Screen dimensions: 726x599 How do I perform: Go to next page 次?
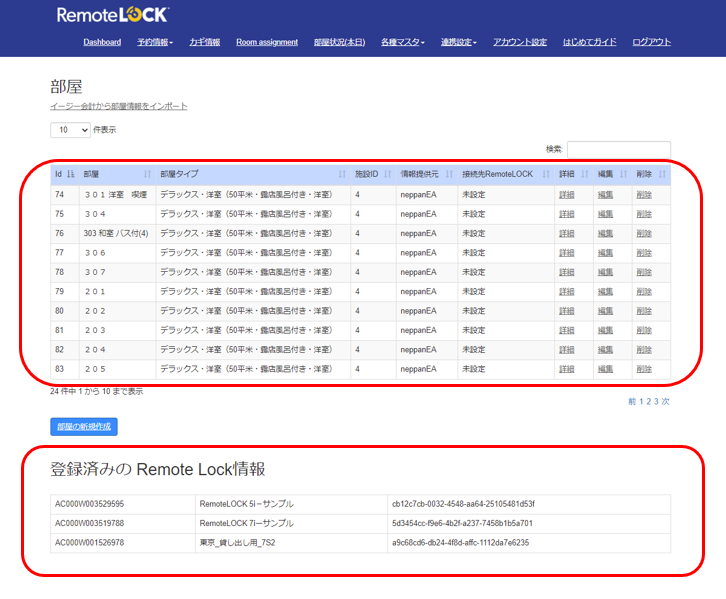coord(665,401)
